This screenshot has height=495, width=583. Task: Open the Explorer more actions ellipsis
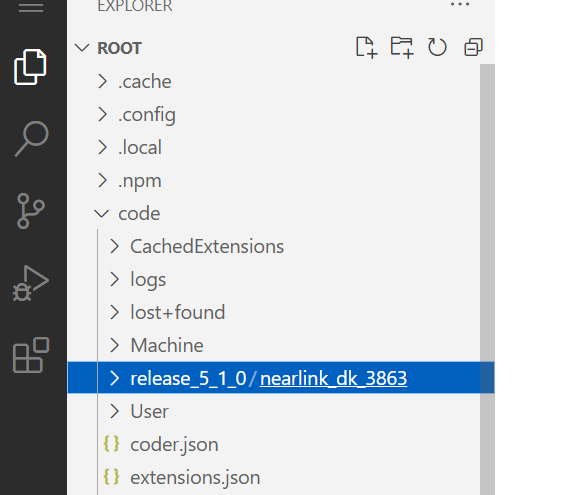(460, 4)
